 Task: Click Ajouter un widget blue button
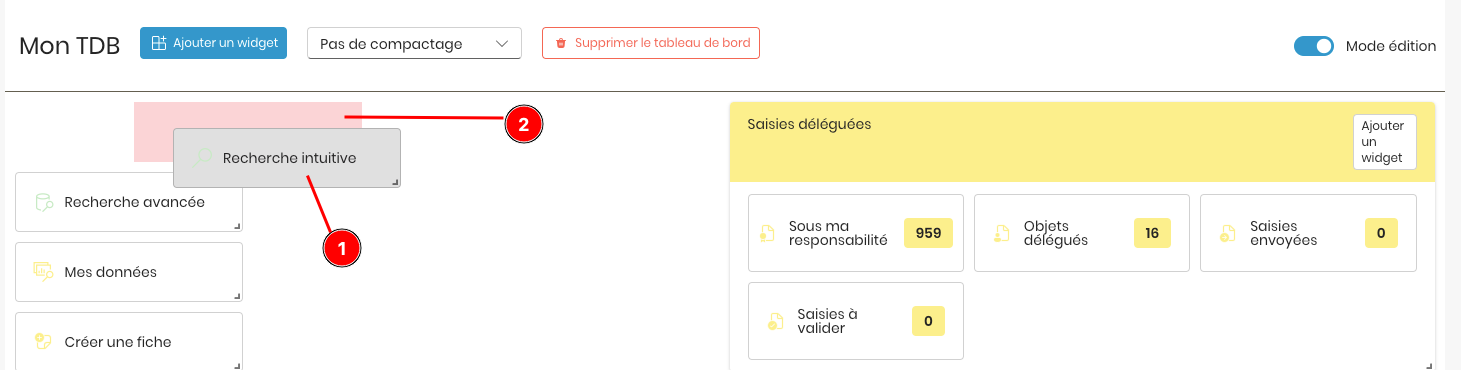(214, 43)
